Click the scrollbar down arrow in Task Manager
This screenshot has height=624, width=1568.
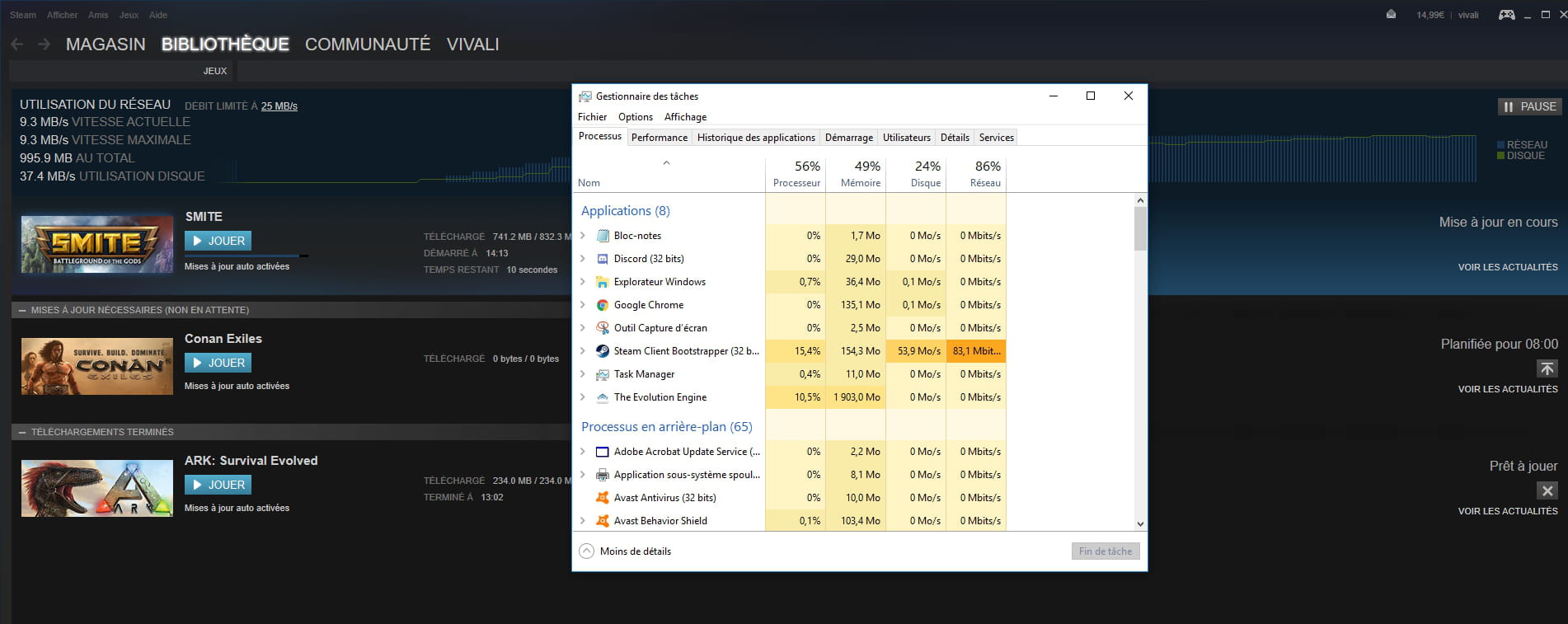click(1140, 523)
